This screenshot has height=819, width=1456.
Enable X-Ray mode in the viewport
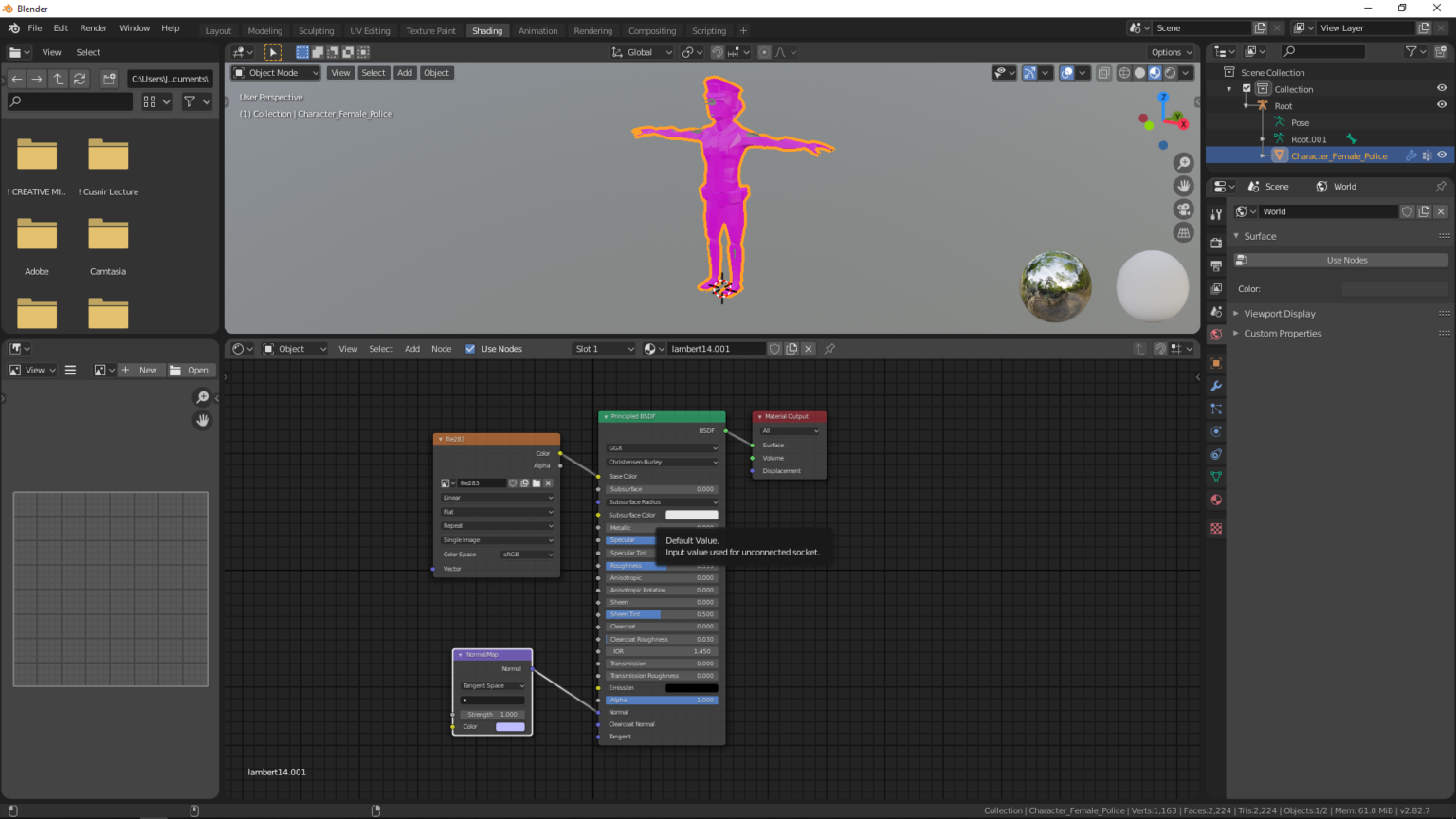tap(1102, 72)
